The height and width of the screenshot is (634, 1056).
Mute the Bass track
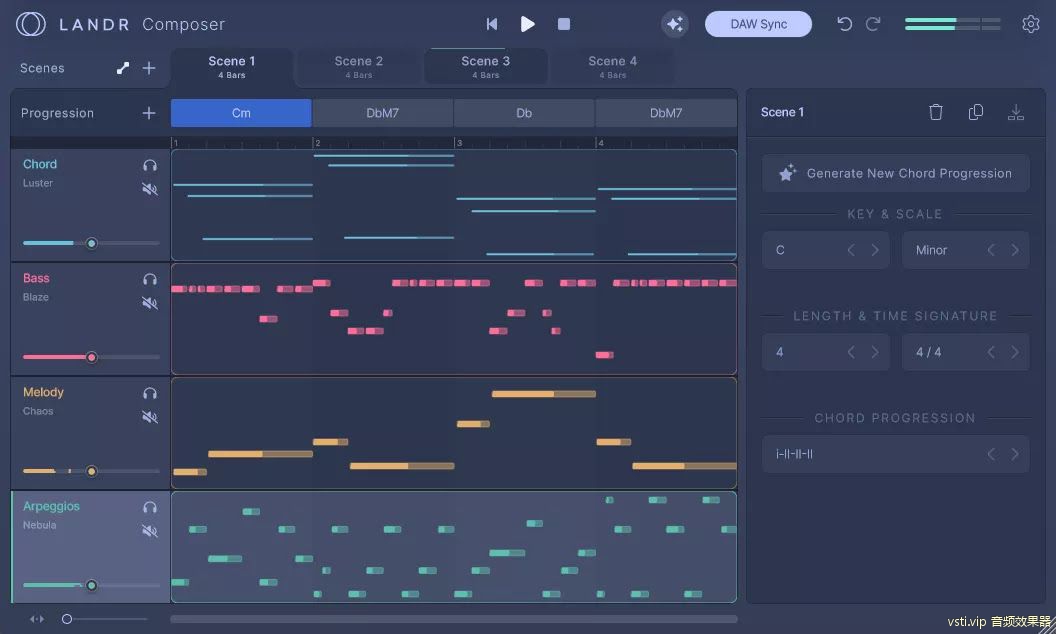pos(150,303)
